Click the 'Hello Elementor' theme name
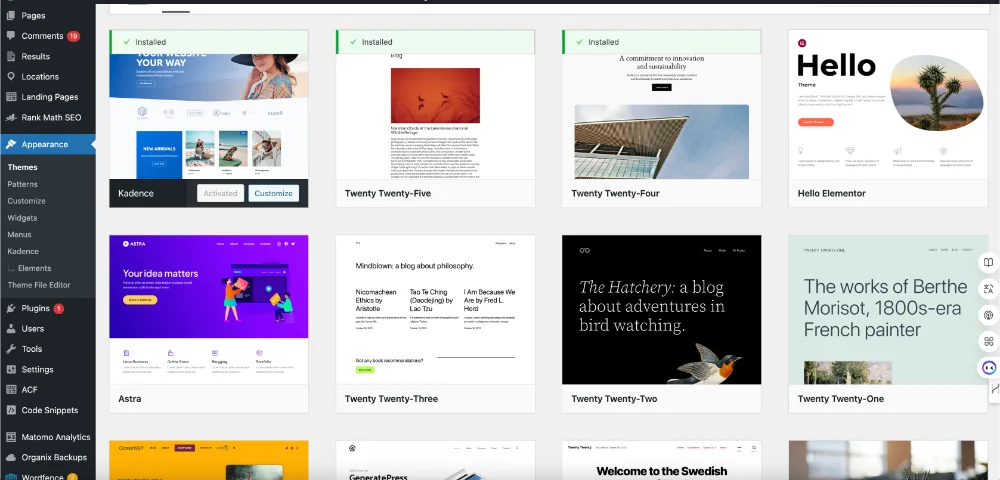 tap(832, 193)
